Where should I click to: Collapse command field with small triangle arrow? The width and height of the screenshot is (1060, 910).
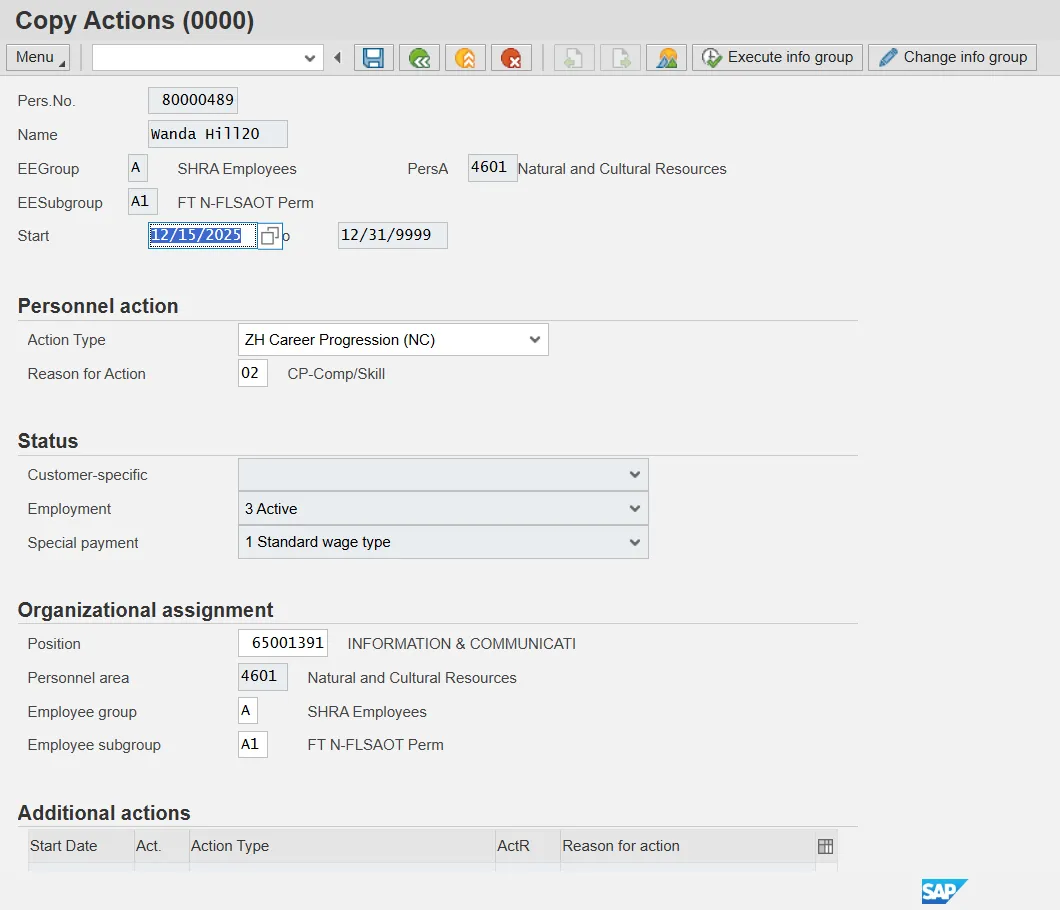tap(337, 58)
